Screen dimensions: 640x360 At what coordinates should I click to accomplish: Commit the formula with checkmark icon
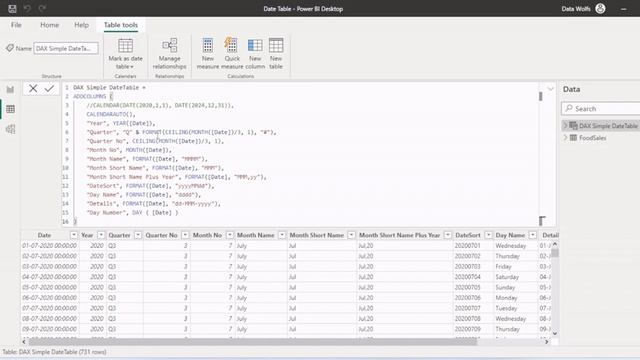[49, 88]
